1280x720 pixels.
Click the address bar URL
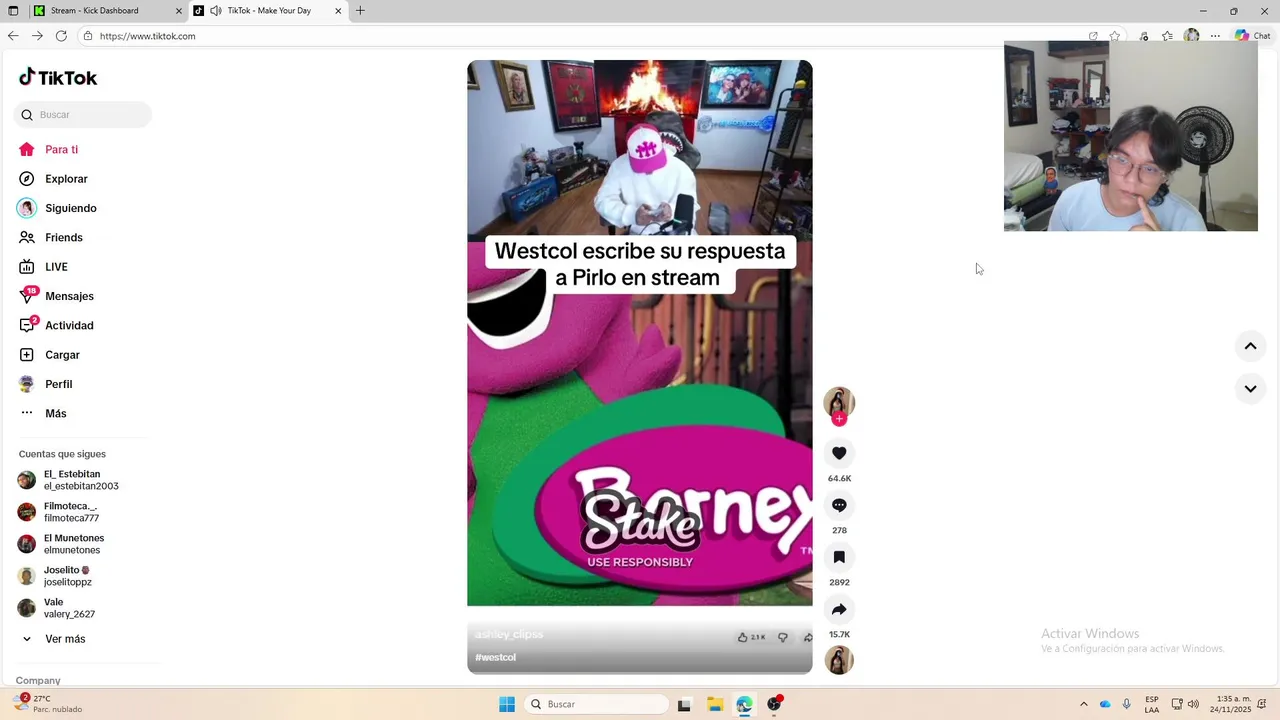coord(147,36)
